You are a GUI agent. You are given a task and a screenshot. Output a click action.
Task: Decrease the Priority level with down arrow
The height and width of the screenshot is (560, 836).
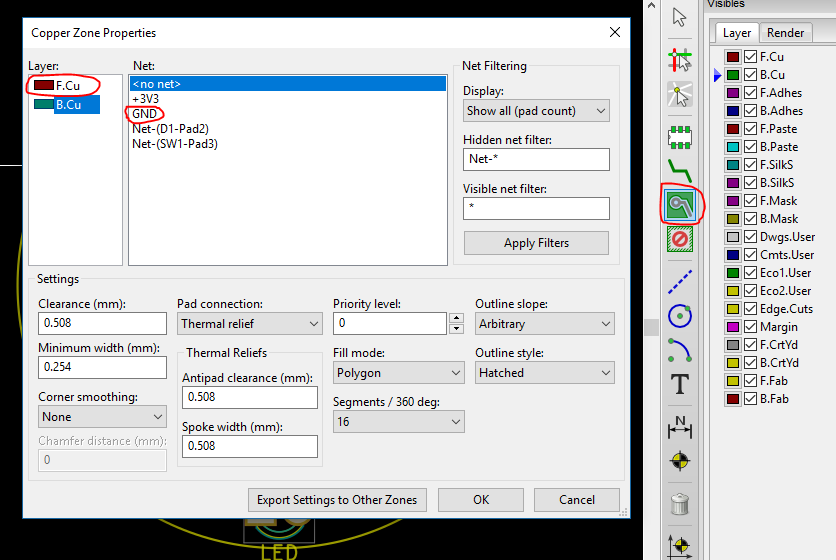[456, 329]
